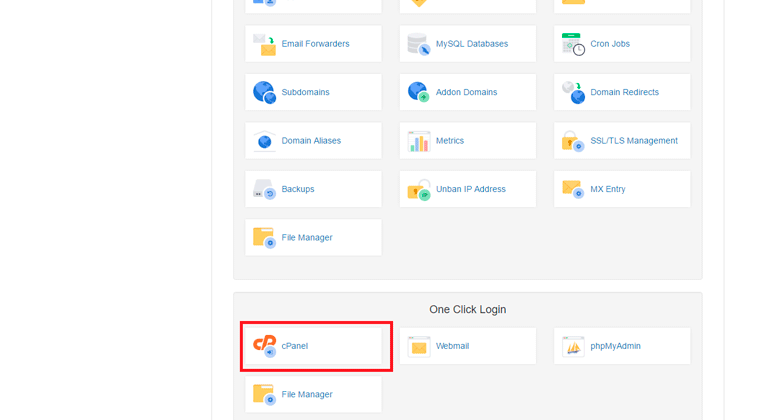This screenshot has width=764, height=420.
Task: Open the Subdomains link
Action: click(306, 92)
